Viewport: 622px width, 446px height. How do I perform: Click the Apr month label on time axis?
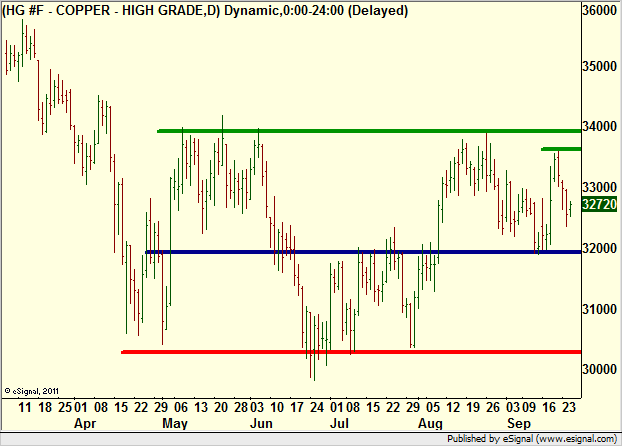pyautogui.click(x=85, y=424)
